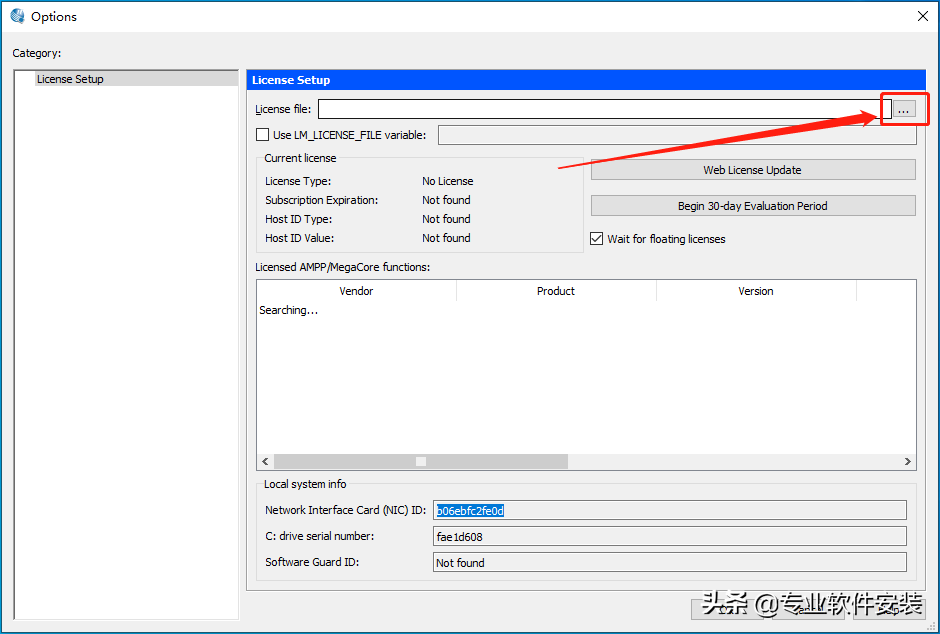Click 'Not found' next to Host ID Type
The width and height of the screenshot is (940, 634).
(446, 219)
